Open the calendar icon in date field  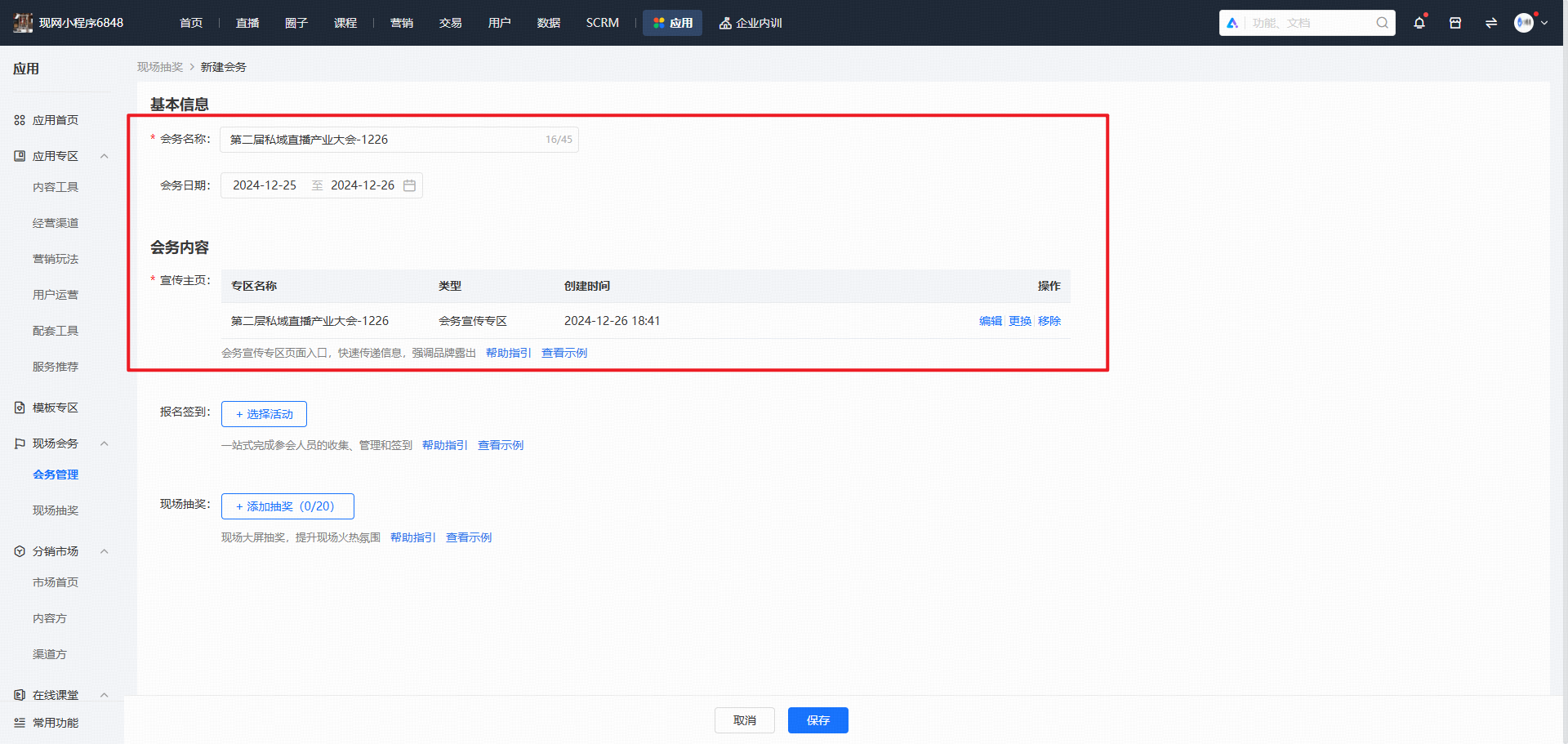click(409, 185)
